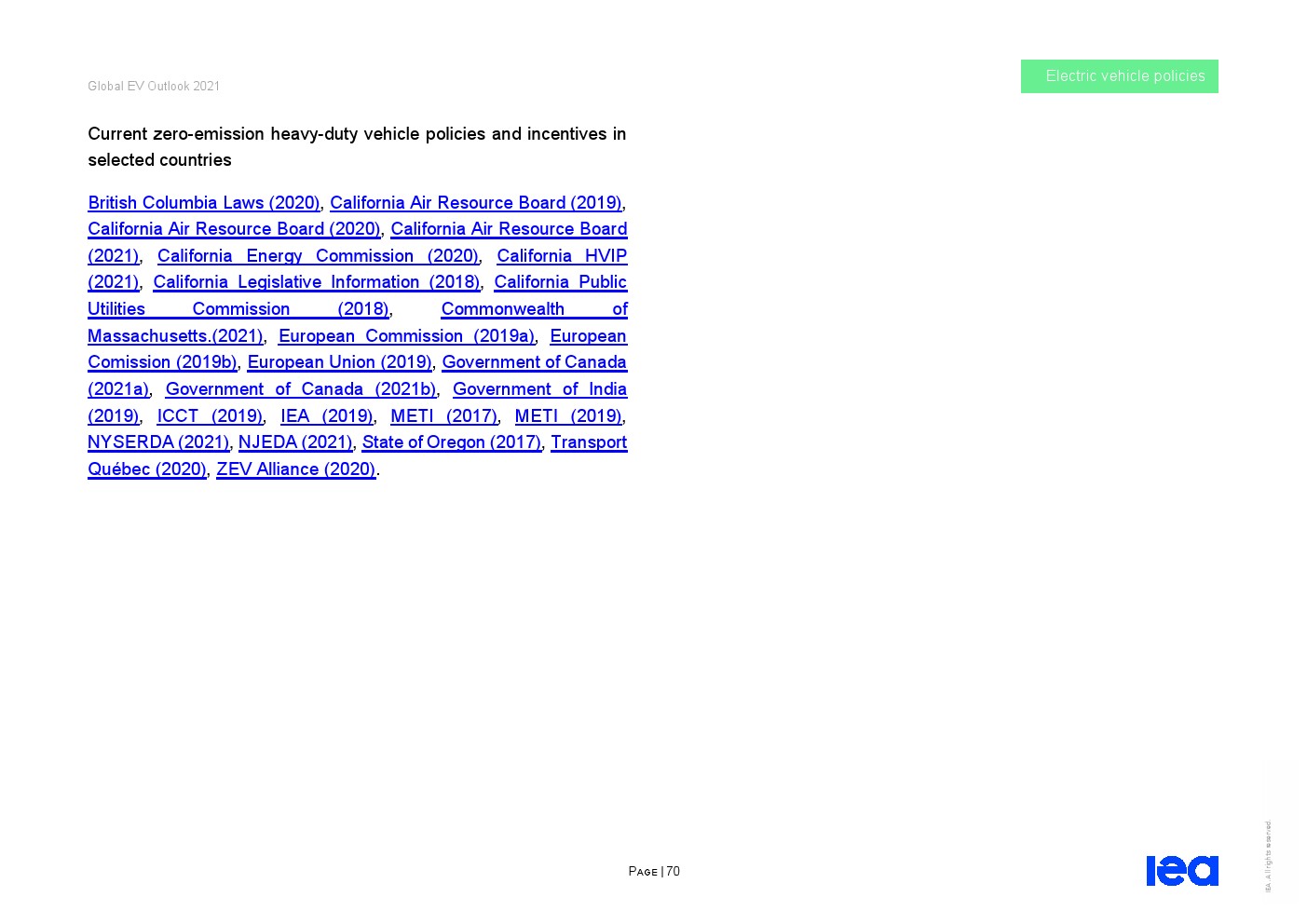Click the Page 70 number footer
The image size is (1307, 924).
[654, 872]
